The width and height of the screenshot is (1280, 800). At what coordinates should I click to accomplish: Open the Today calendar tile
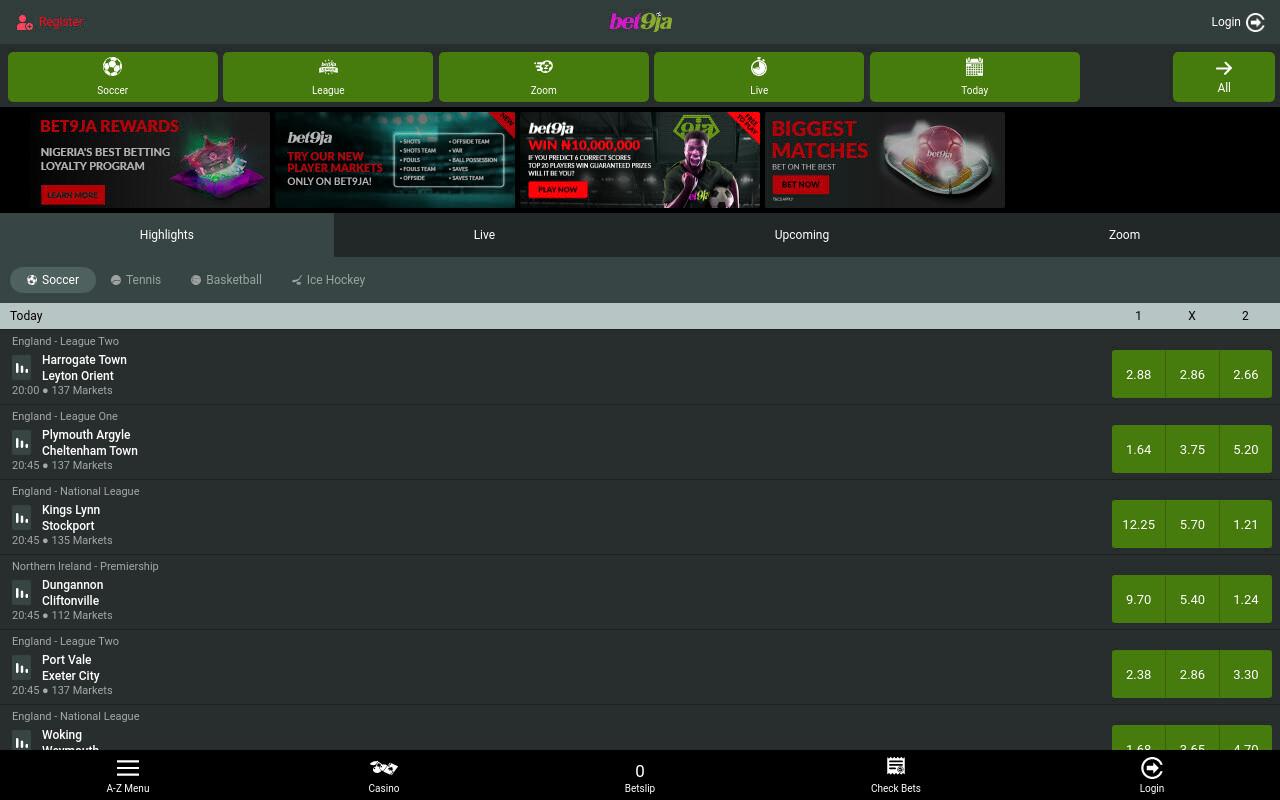pos(975,77)
